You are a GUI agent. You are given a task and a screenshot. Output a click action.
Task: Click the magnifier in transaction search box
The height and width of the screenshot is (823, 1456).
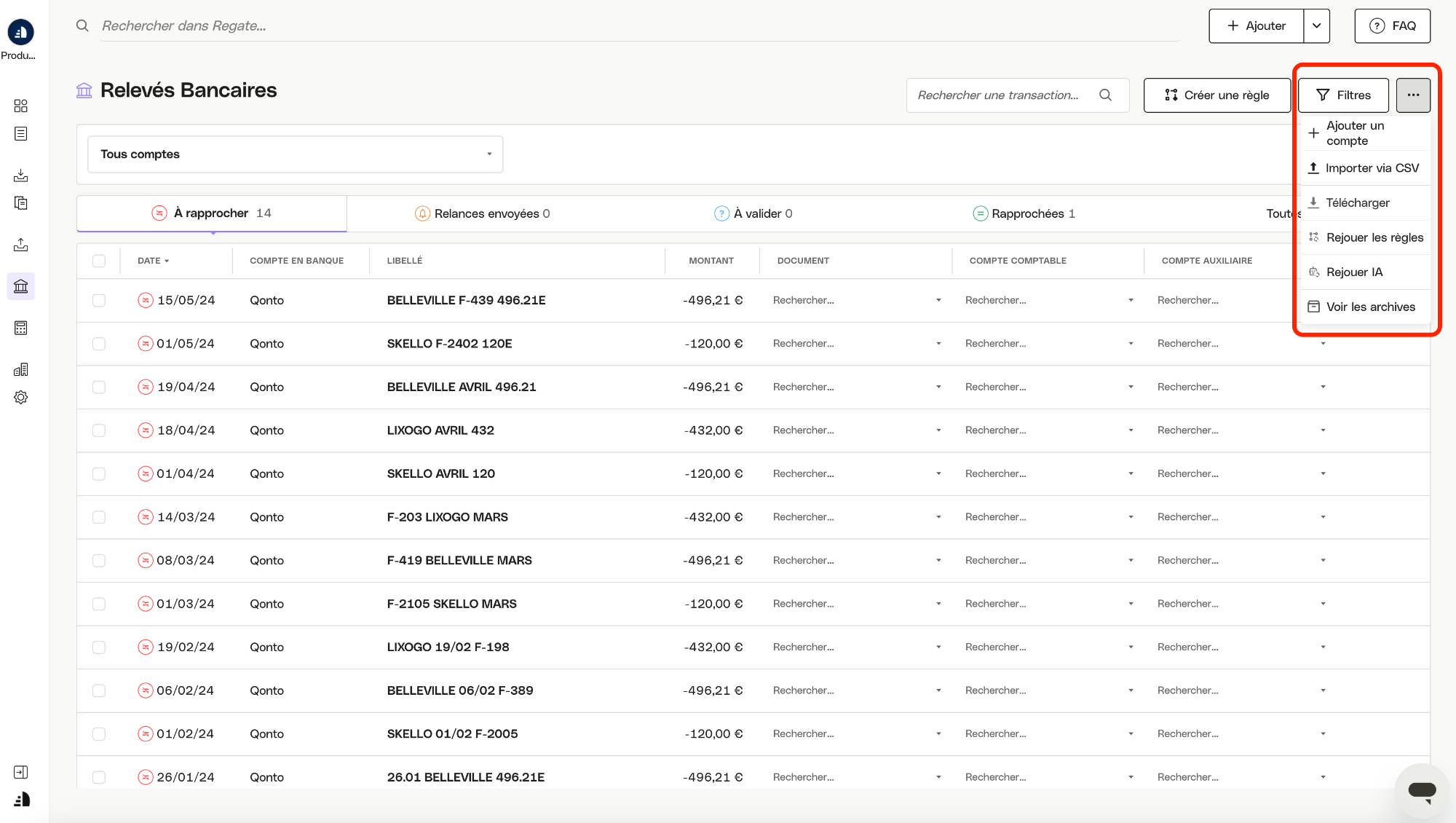click(x=1105, y=95)
